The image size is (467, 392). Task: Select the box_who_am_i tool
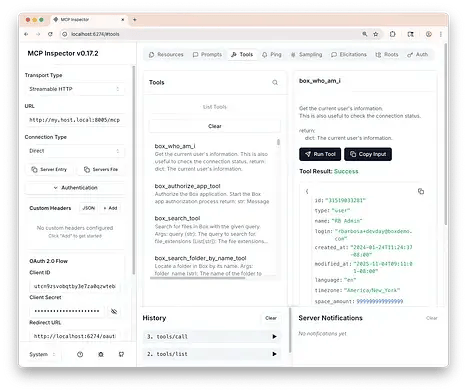(x=213, y=157)
